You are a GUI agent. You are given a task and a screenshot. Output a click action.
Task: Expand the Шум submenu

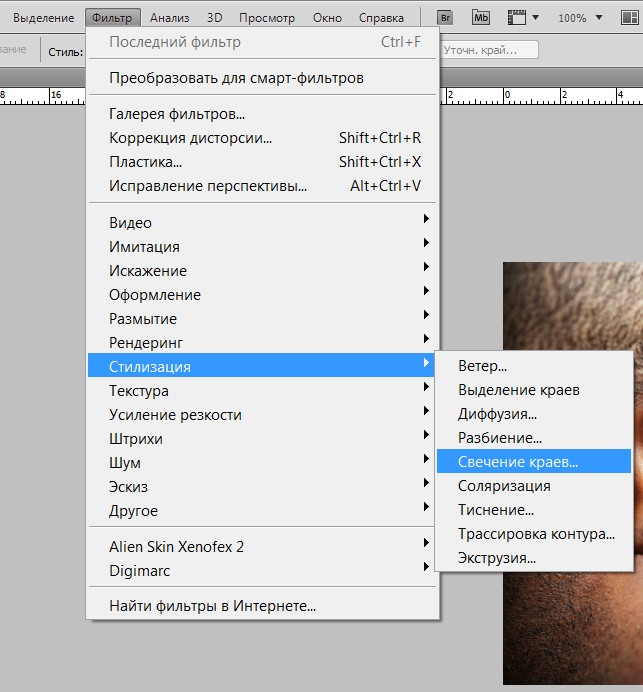[x=261, y=463]
